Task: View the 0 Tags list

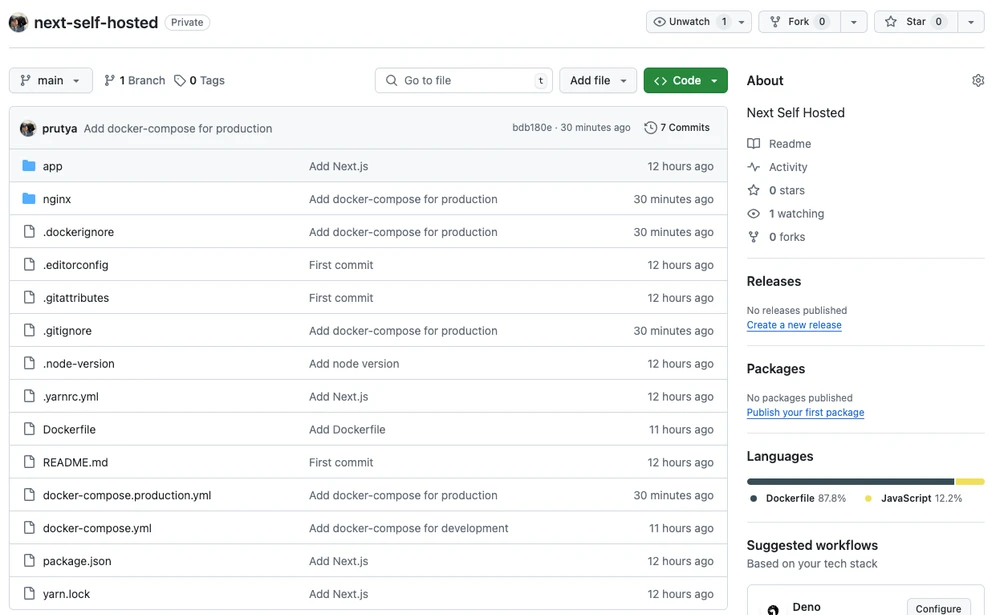Action: 199,81
